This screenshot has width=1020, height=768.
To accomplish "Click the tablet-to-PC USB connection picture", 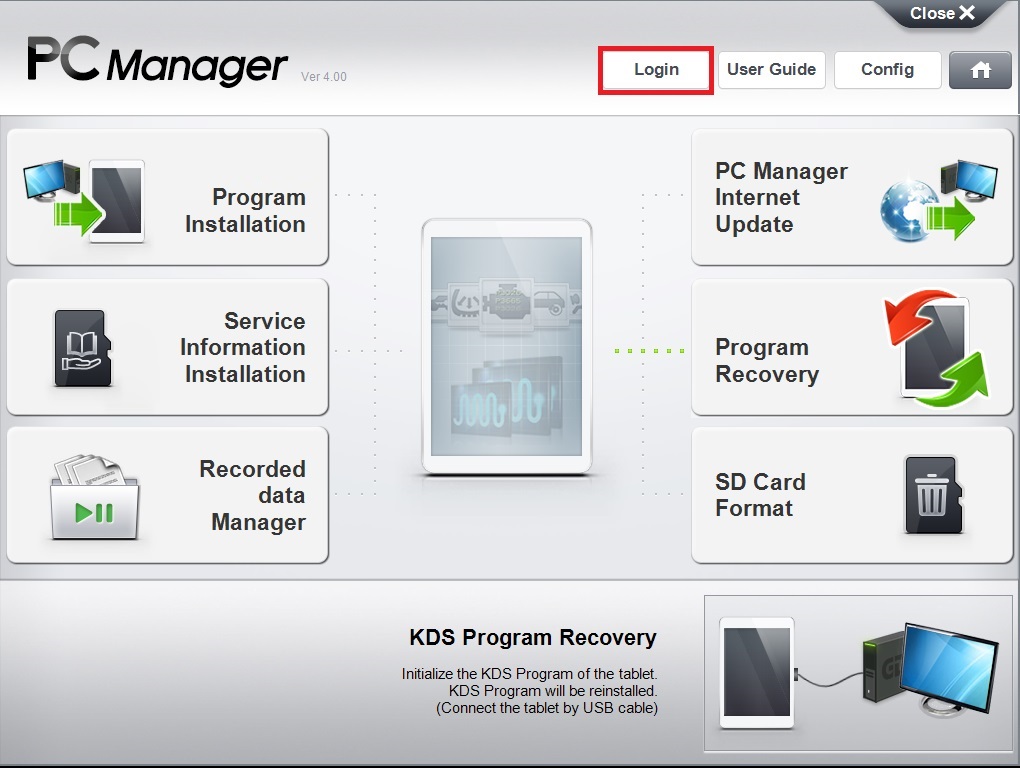I will pos(858,673).
